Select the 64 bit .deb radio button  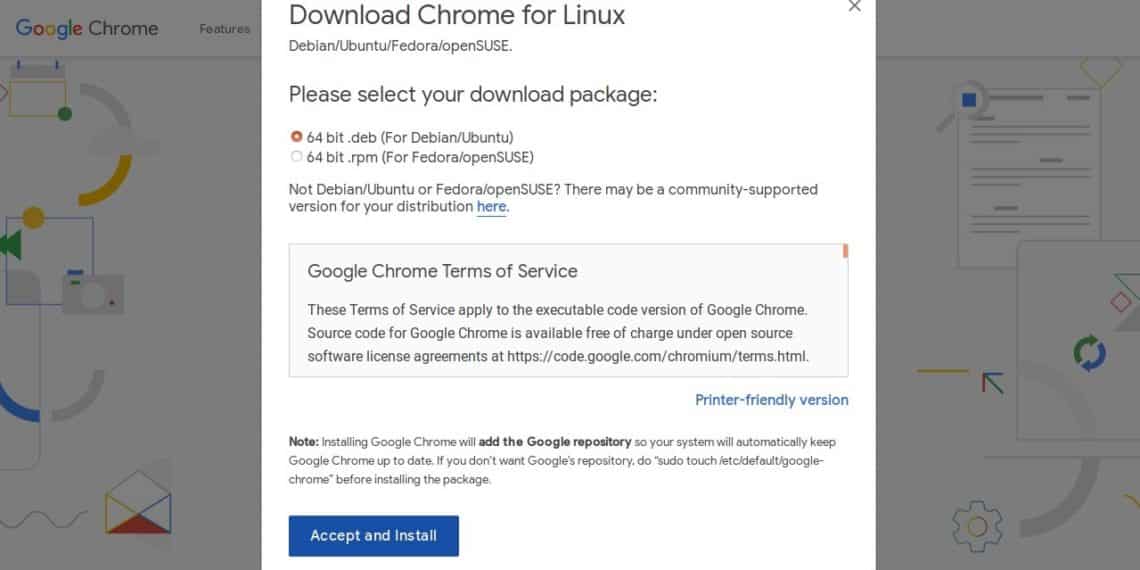296,137
